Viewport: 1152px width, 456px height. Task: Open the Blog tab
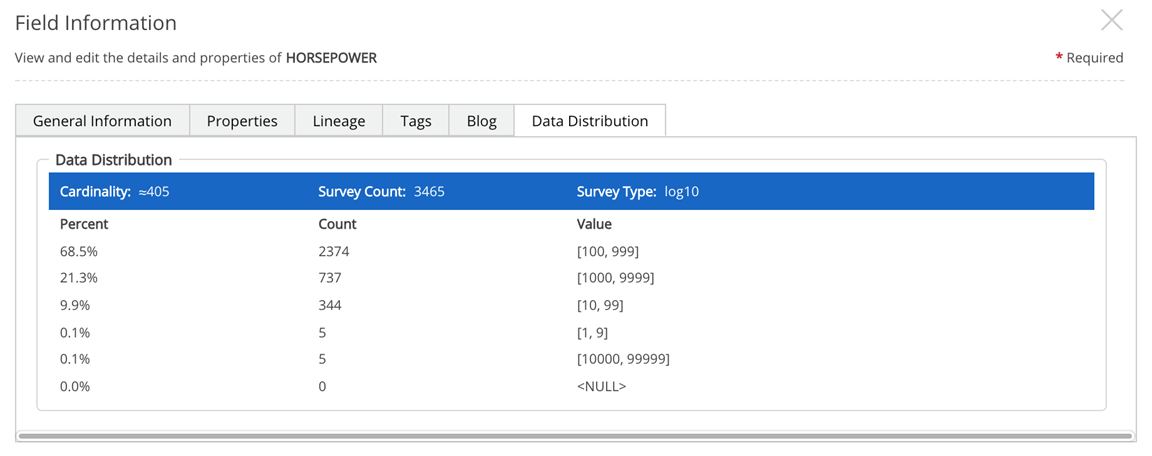point(481,121)
